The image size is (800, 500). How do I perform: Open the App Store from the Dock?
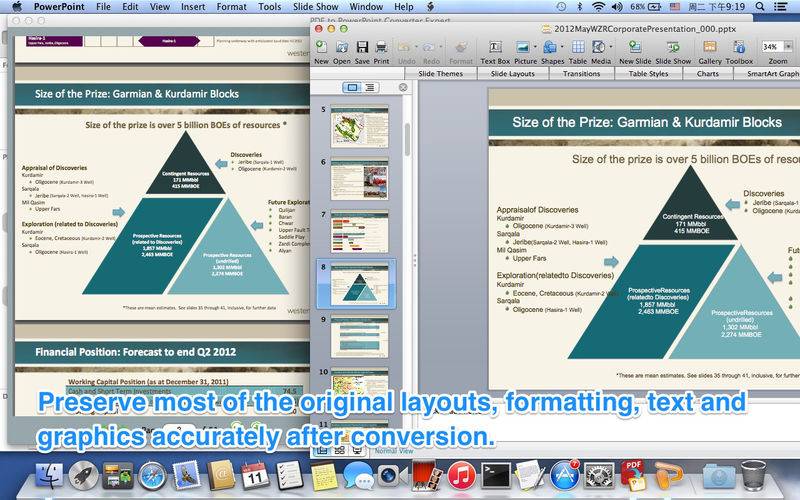coord(565,477)
